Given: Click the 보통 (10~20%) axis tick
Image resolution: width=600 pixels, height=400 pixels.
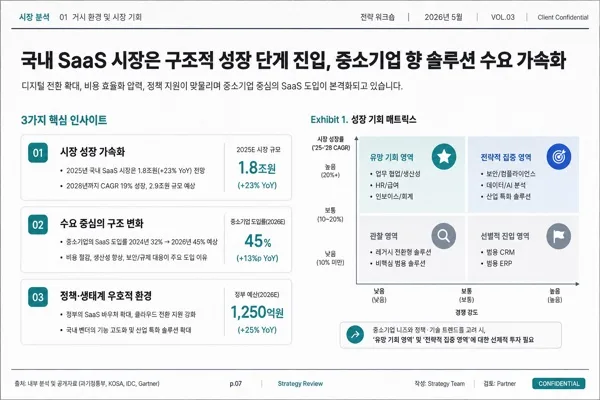Looking at the screenshot, I should point(330,215).
